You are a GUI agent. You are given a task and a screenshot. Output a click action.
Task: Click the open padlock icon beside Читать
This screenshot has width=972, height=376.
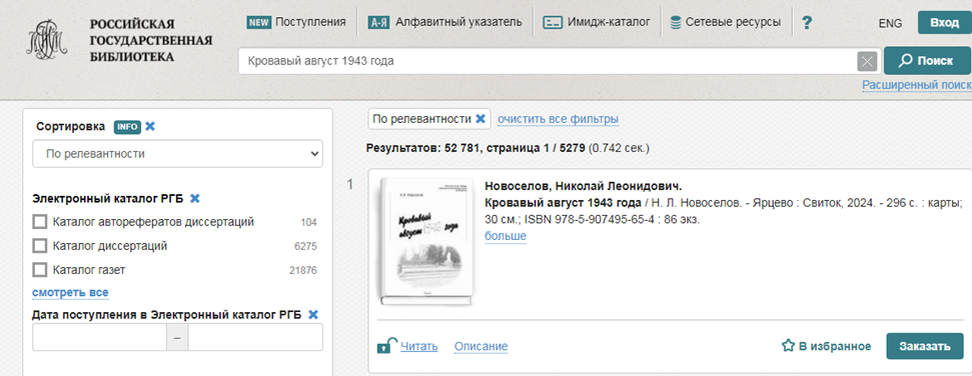point(387,346)
